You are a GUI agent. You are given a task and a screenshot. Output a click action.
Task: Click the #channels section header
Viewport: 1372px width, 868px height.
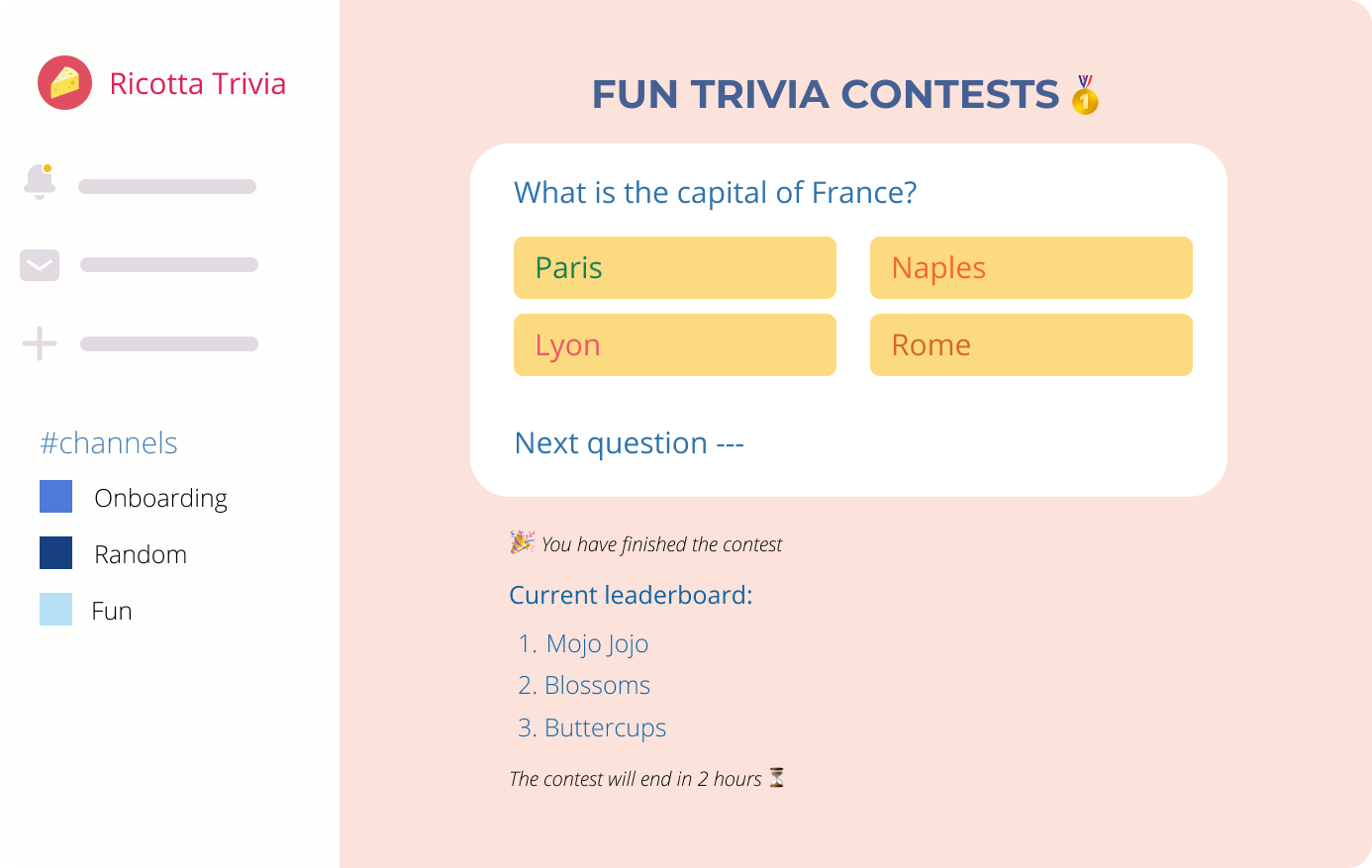109,442
